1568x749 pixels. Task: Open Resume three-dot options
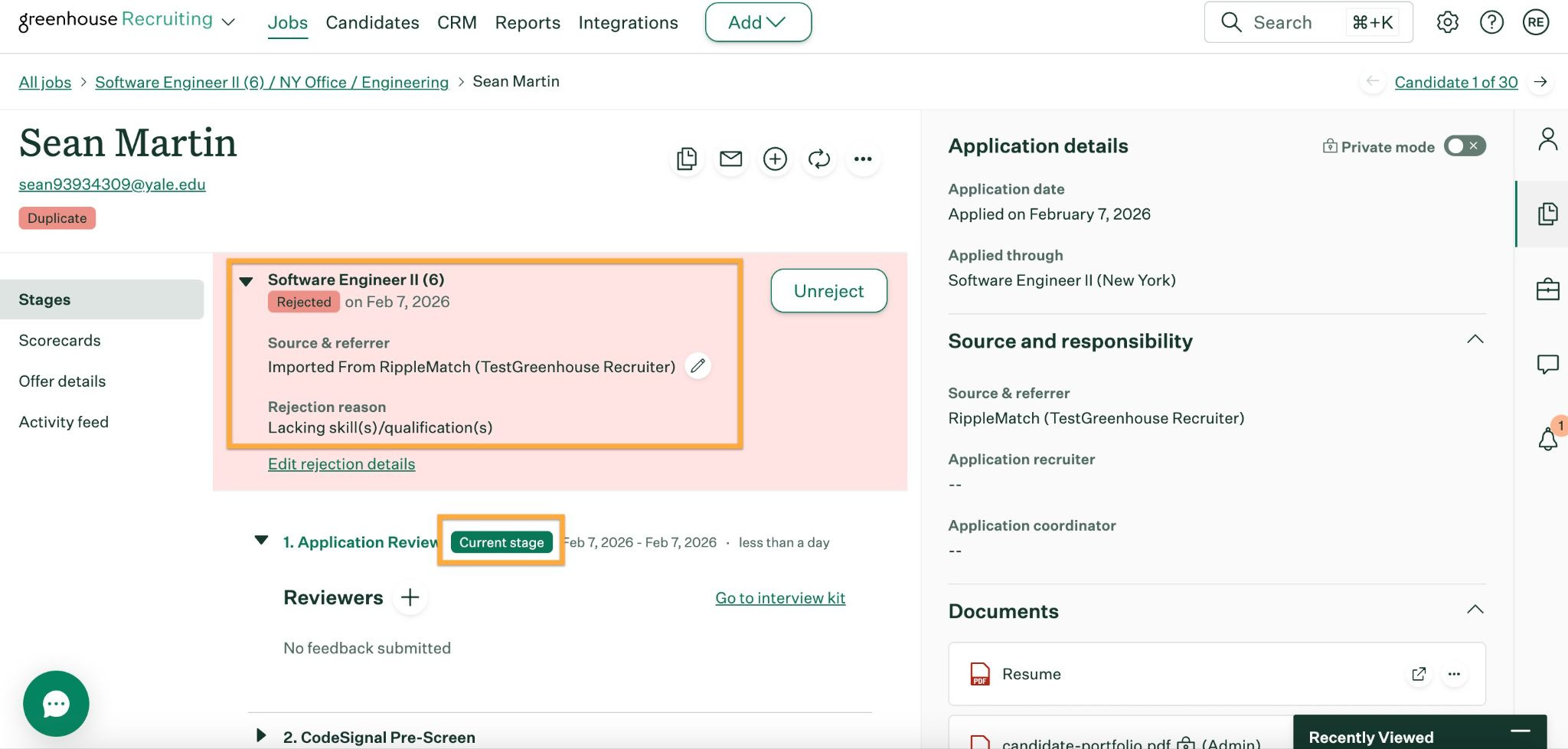1453,674
